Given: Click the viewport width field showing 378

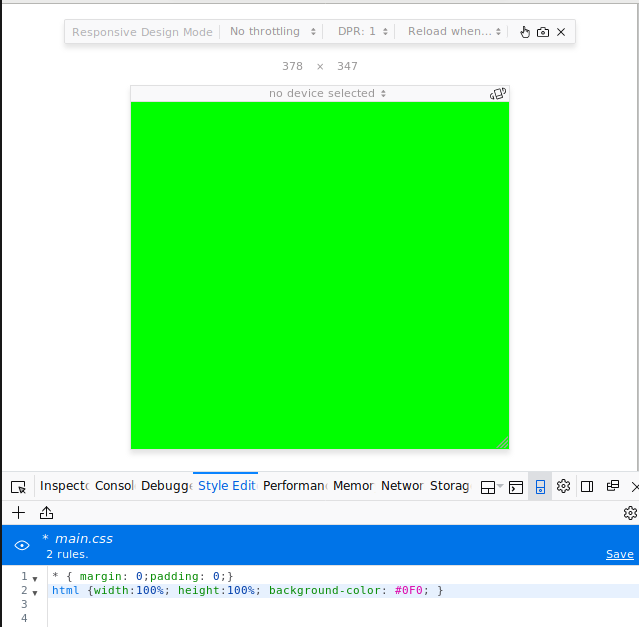Looking at the screenshot, I should [292, 66].
